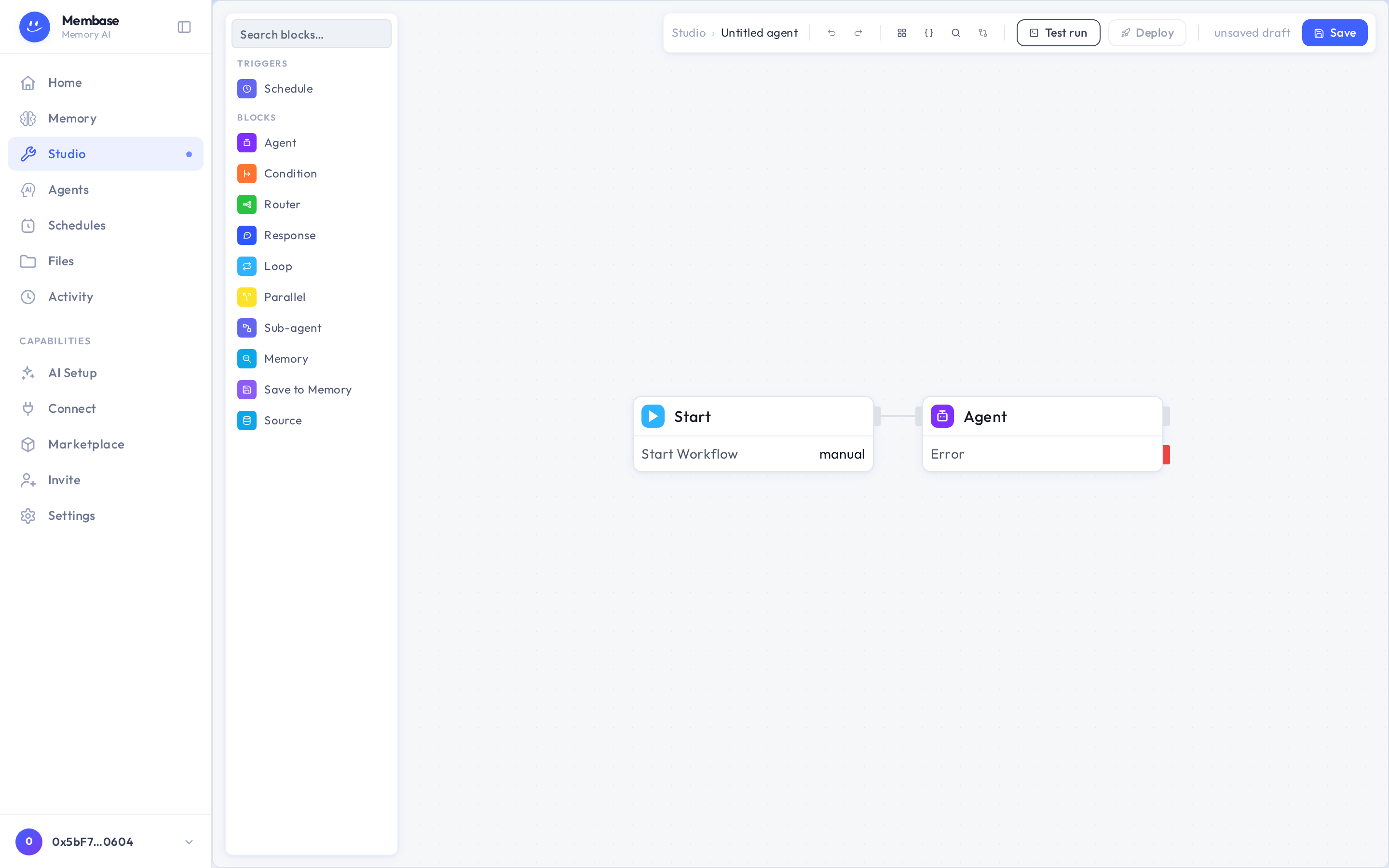Click the red Error output handle on Agent

[1166, 455]
